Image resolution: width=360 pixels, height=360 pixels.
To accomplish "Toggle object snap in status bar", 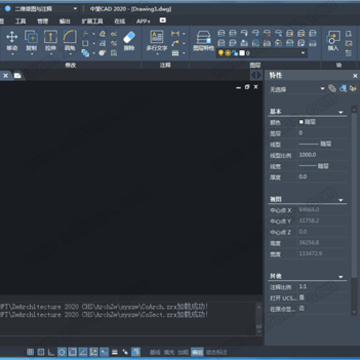I will click(72, 352).
